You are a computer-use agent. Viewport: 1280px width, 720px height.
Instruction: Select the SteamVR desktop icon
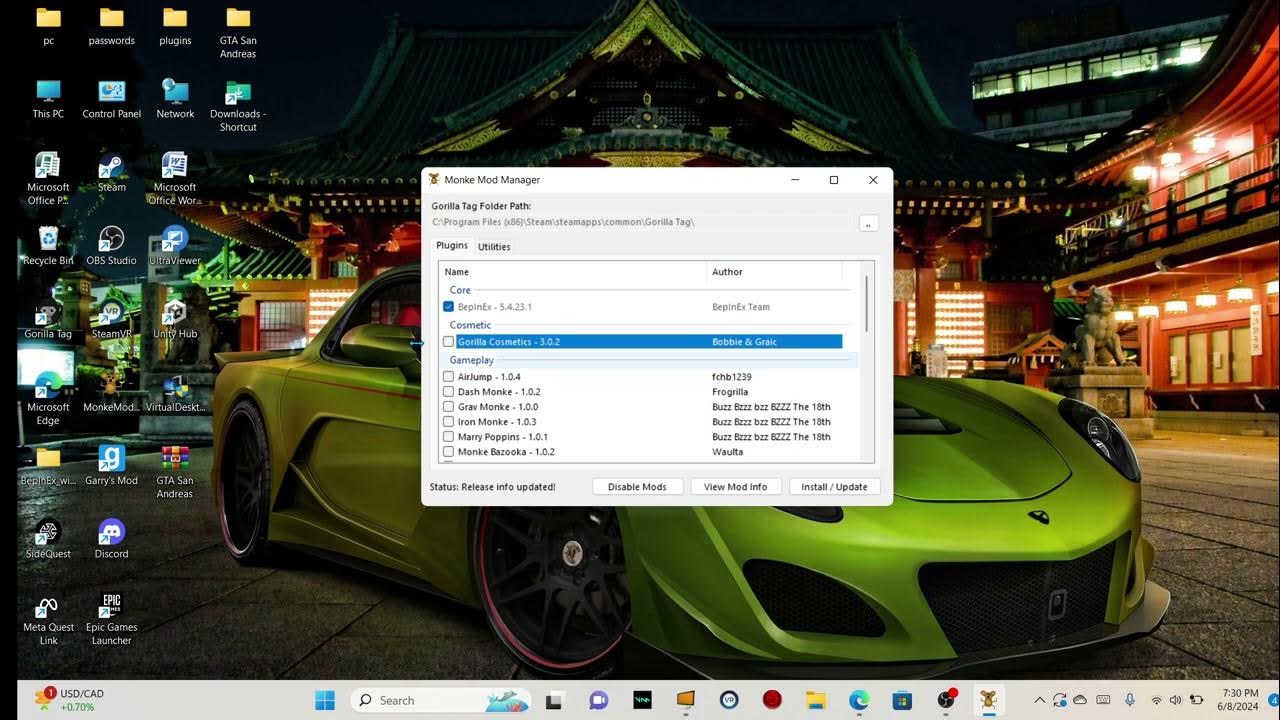pos(111,318)
